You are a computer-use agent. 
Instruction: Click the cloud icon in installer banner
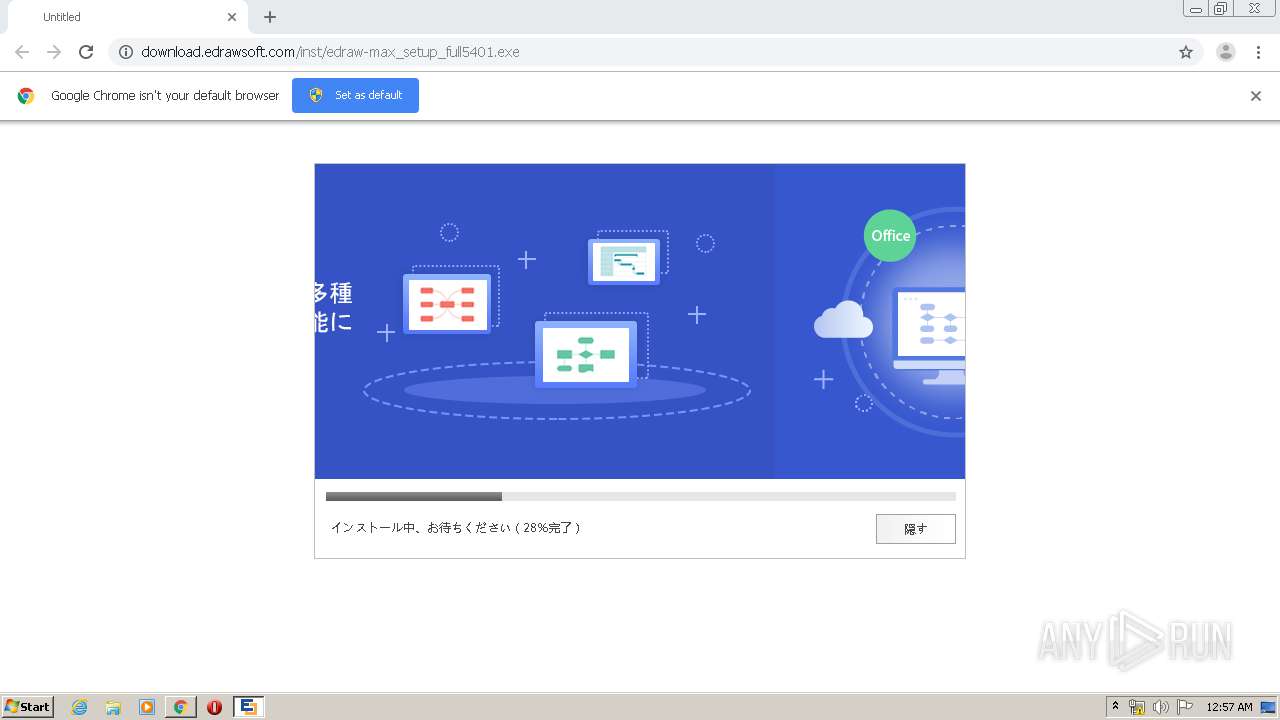[x=843, y=320]
